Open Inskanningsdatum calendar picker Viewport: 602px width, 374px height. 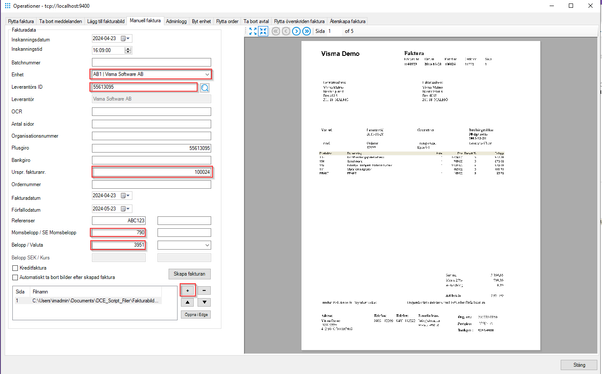click(126, 38)
